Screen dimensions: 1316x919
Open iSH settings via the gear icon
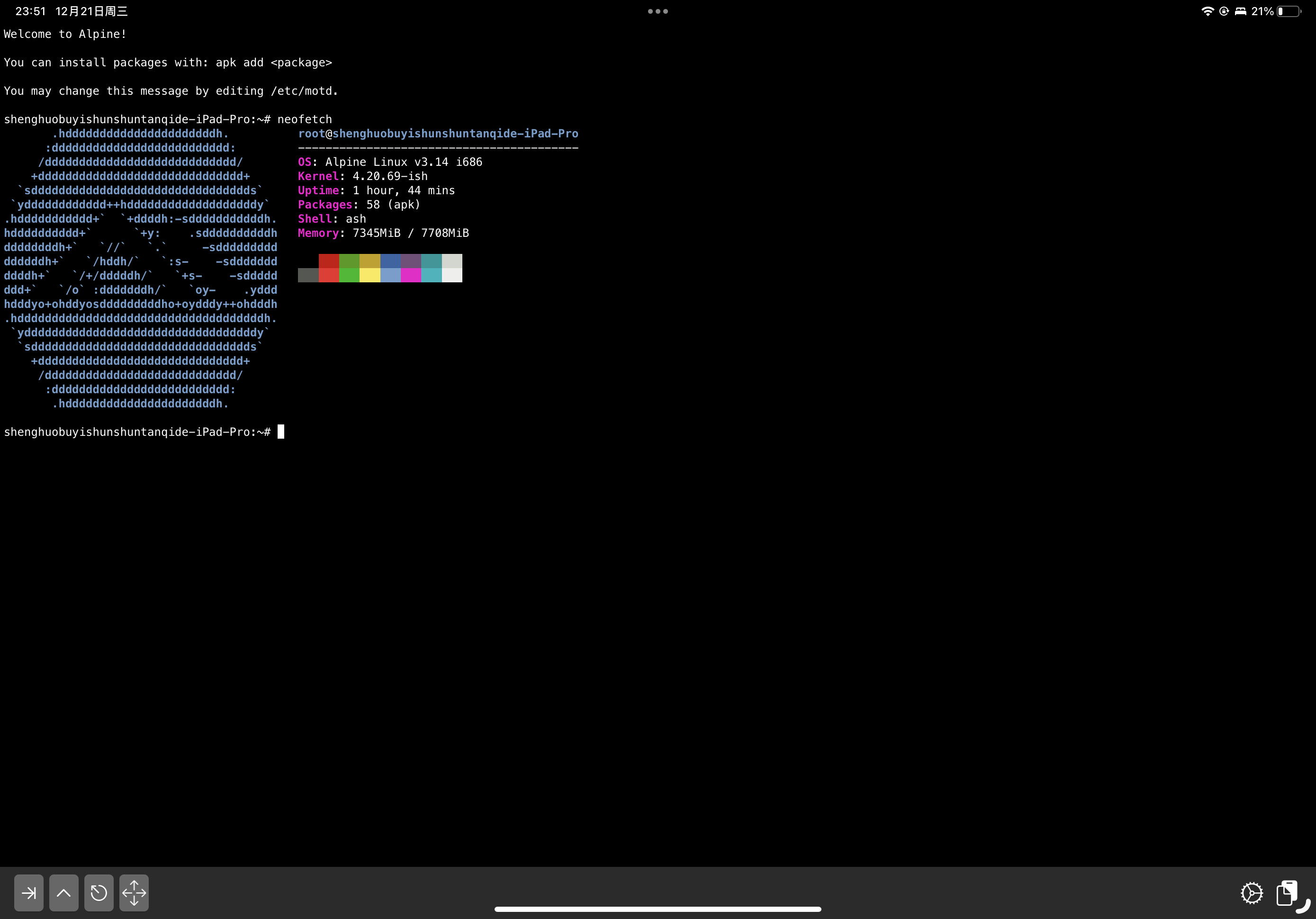[x=1253, y=892]
